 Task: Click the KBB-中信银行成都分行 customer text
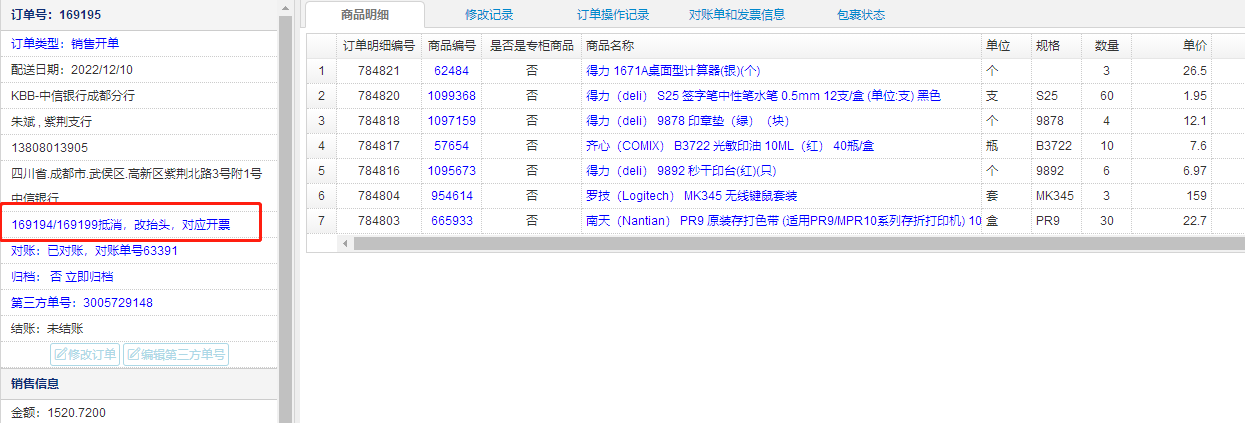[x=73, y=96]
